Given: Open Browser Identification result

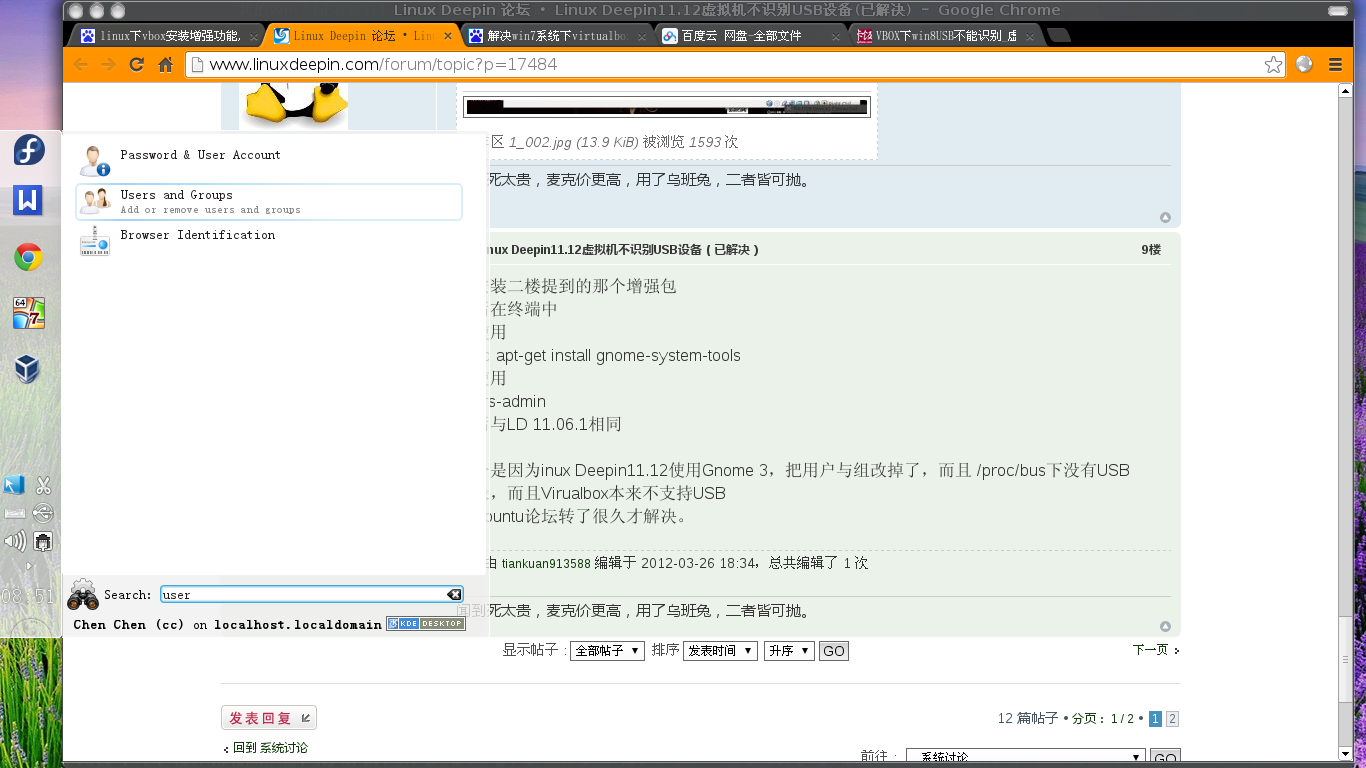Looking at the screenshot, I should point(269,241).
